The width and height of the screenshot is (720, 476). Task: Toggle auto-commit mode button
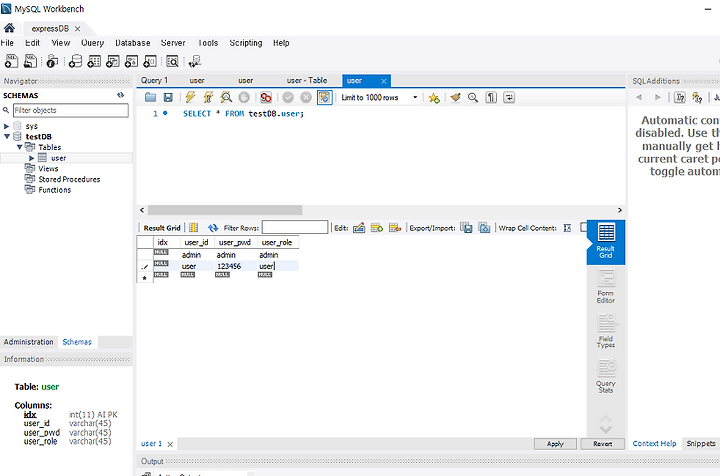324,97
